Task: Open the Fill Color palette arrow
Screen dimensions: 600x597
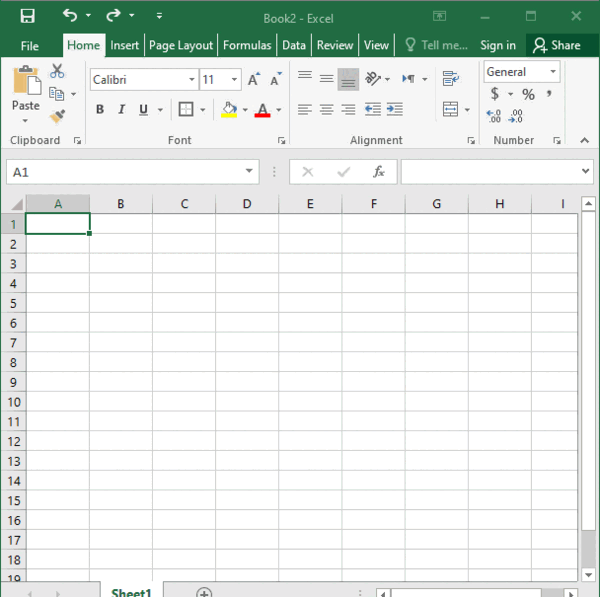Action: (x=245, y=110)
